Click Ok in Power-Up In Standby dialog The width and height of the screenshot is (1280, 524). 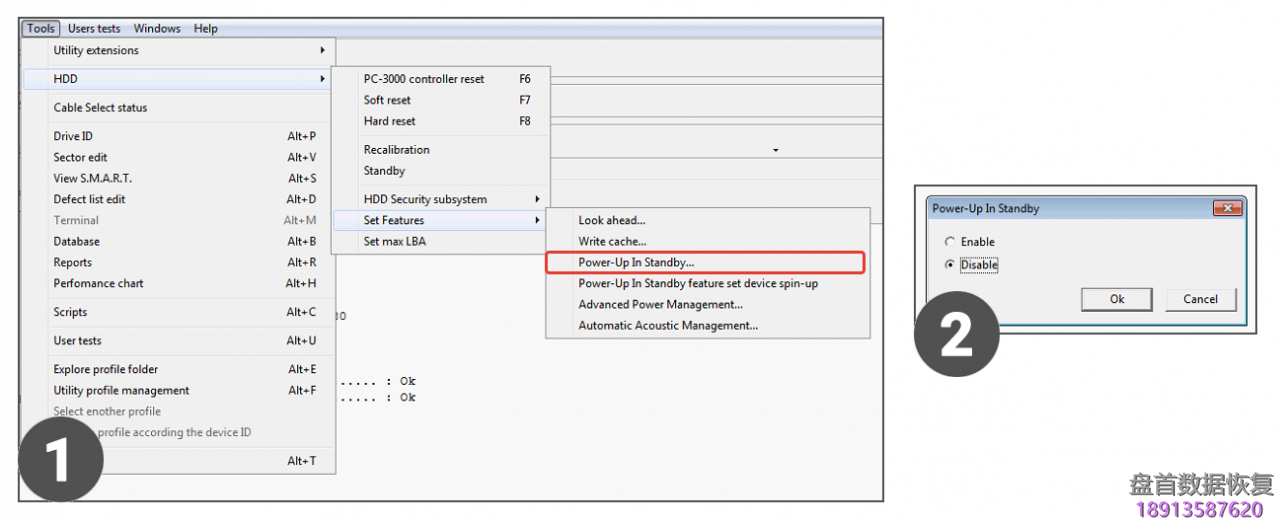coord(1117,299)
